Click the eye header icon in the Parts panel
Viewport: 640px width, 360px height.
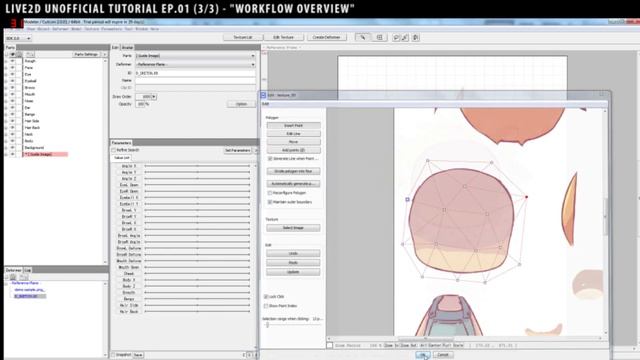click(12, 54)
